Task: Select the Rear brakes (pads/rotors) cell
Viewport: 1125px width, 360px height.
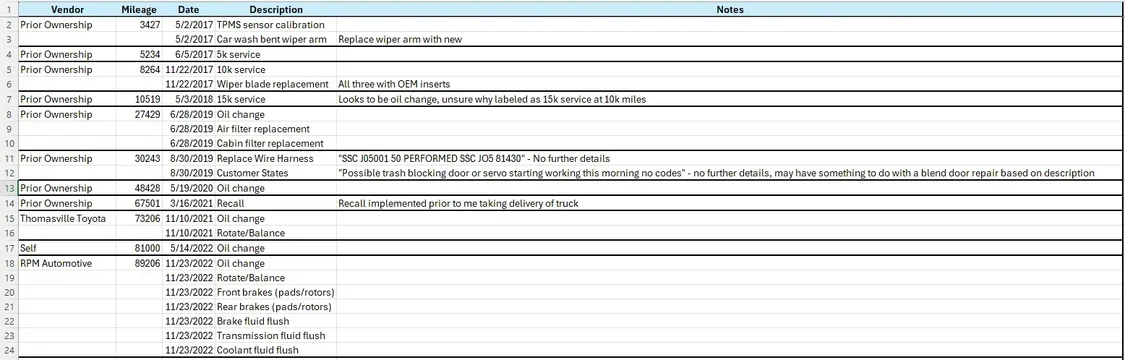Action: 276,306
